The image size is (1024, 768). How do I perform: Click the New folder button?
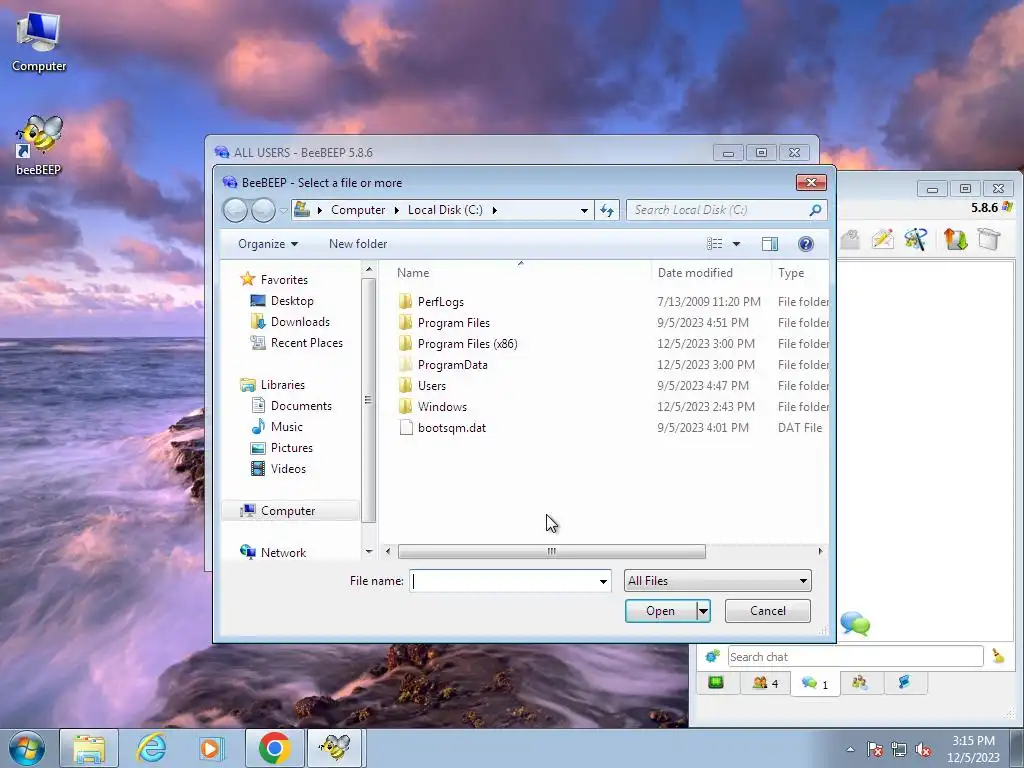pos(358,244)
